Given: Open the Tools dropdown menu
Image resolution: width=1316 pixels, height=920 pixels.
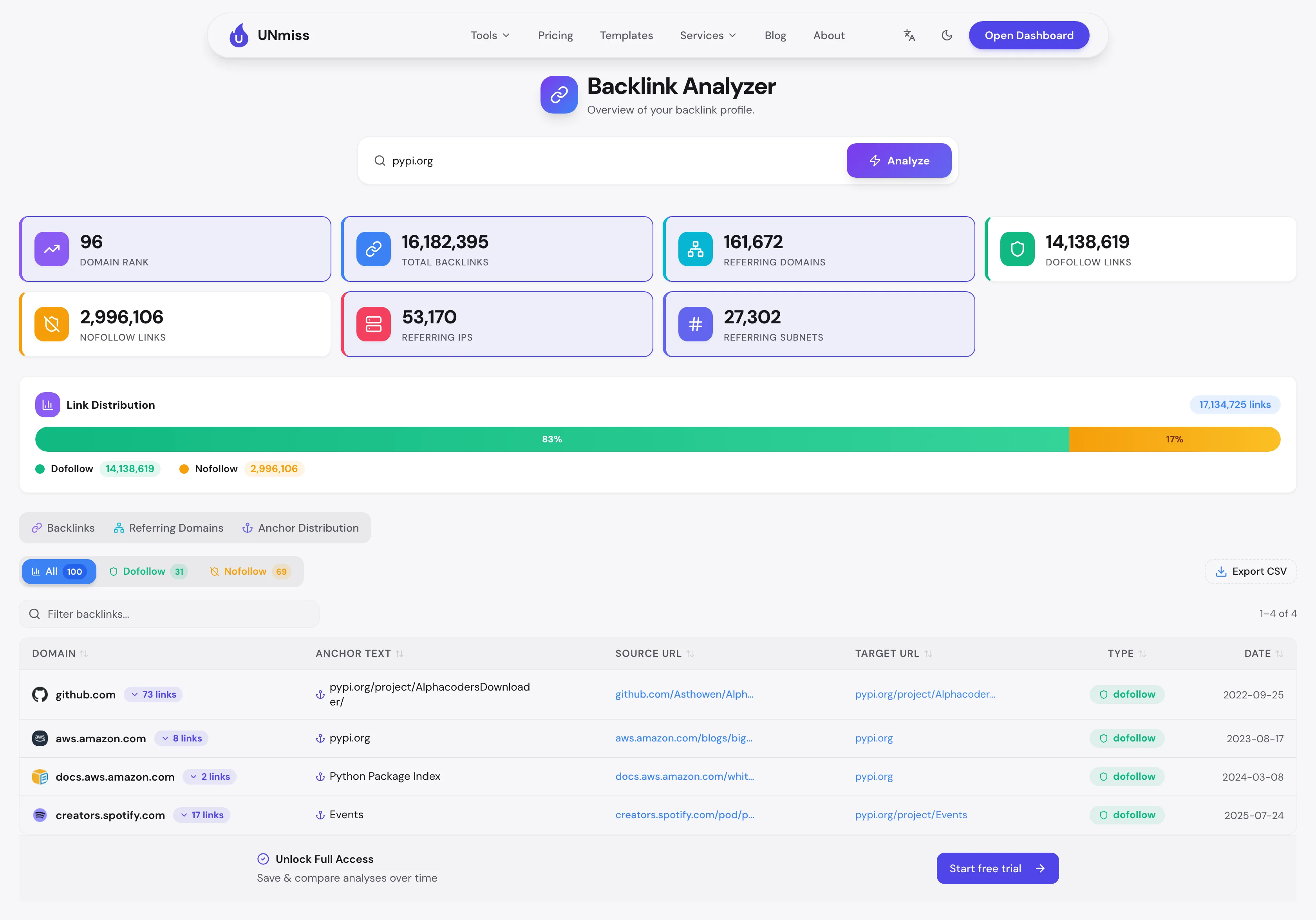Looking at the screenshot, I should 490,36.
